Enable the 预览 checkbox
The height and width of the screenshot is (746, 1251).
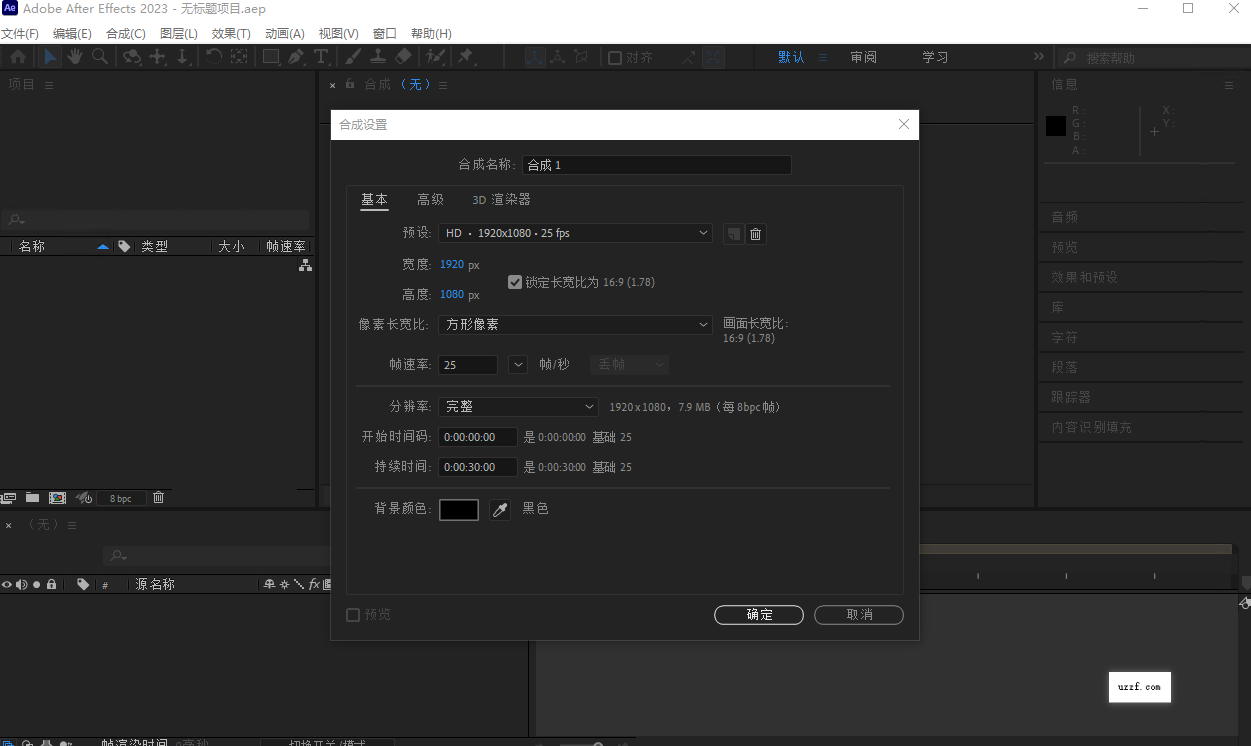tap(352, 614)
